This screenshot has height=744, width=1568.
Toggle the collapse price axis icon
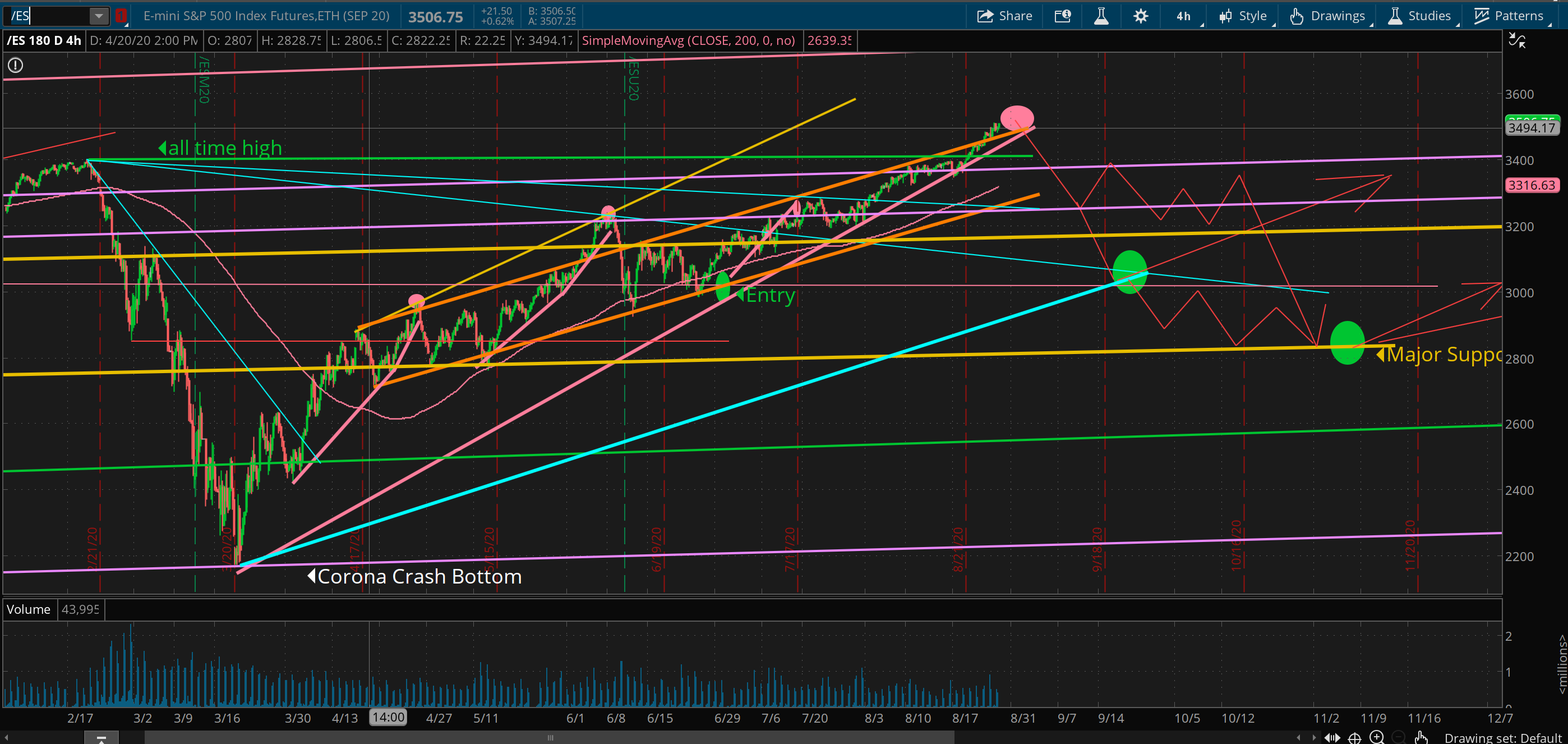[1517, 41]
